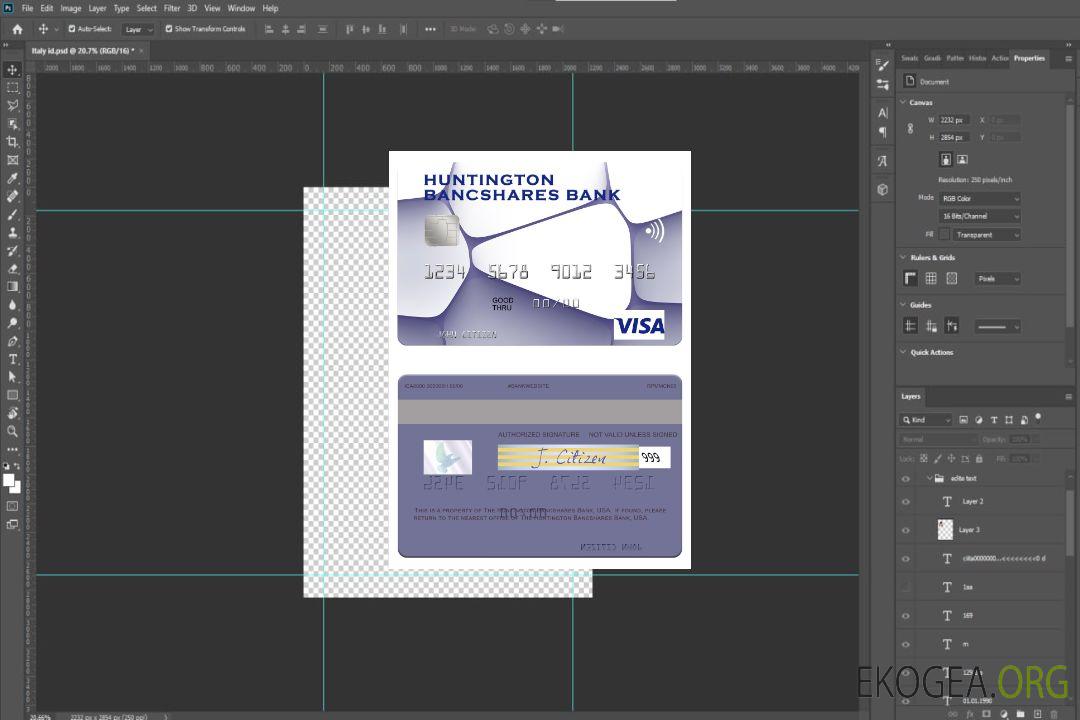Click the canvas Fill color swatch

click(944, 235)
